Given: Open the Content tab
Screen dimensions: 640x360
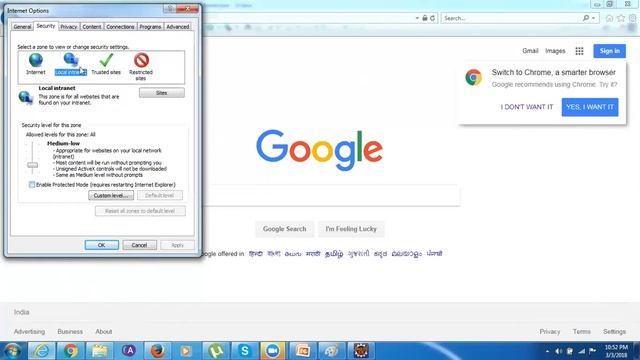Looking at the screenshot, I should point(91,27).
